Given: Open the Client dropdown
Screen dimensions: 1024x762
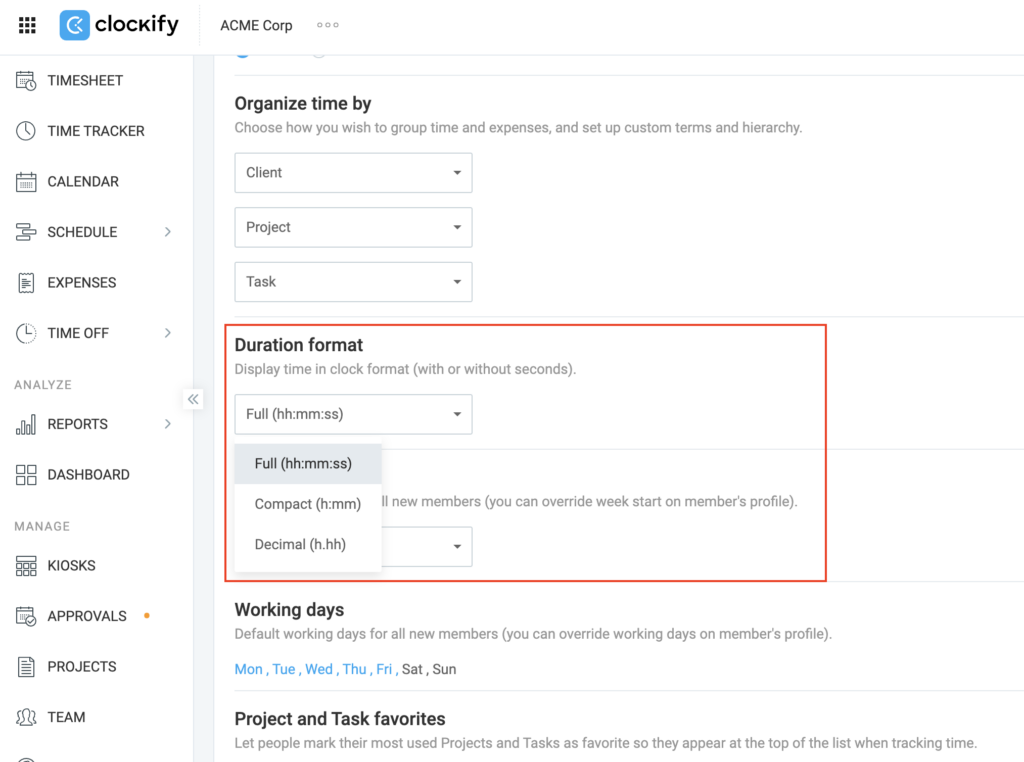Looking at the screenshot, I should coord(353,172).
